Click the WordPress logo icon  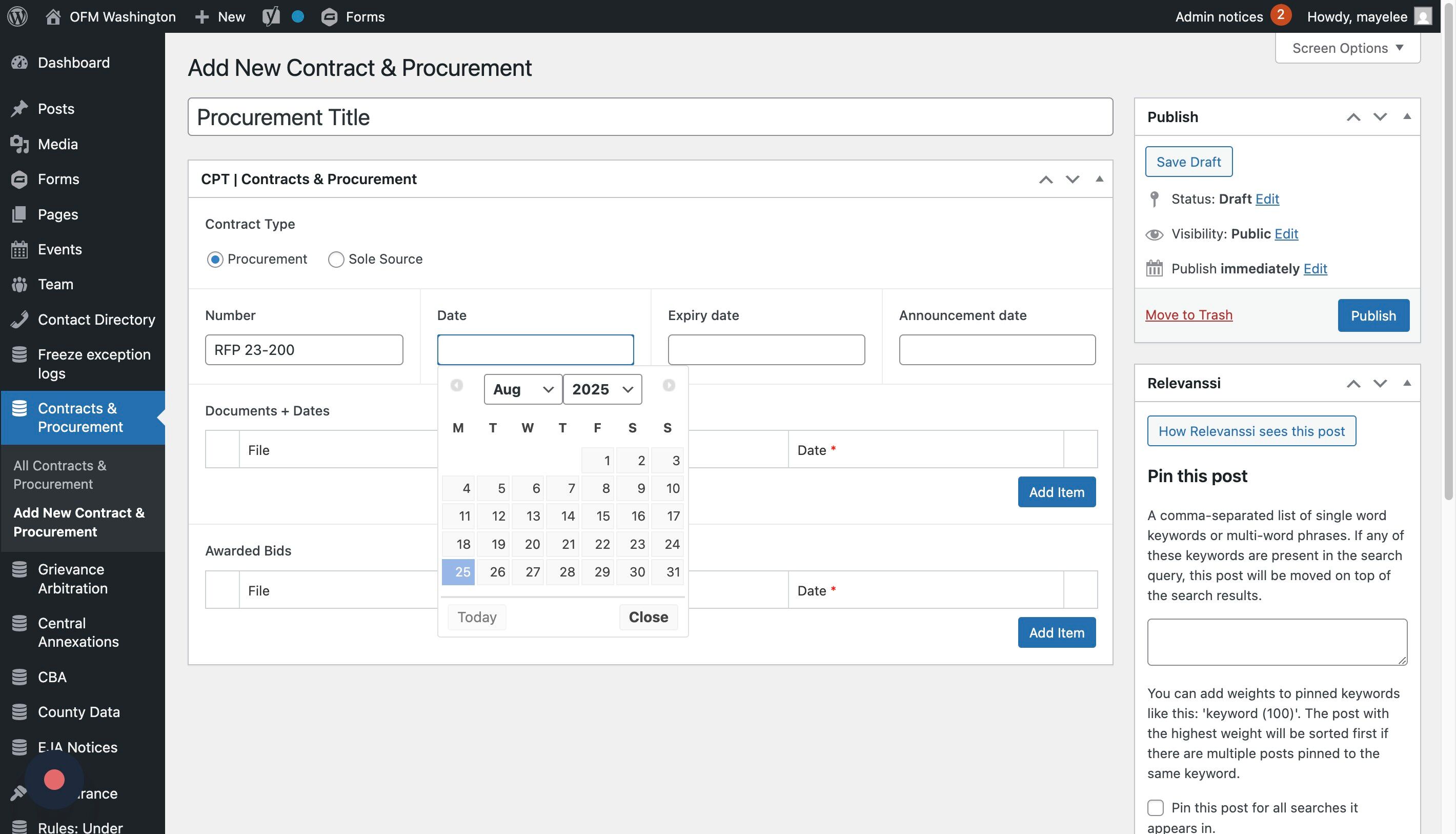pyautogui.click(x=17, y=16)
